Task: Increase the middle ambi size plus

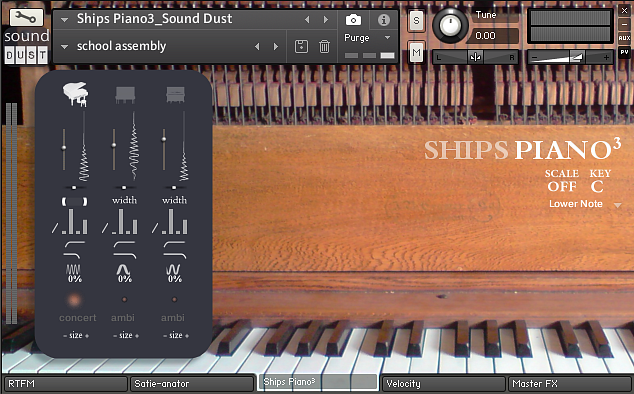Action: pos(137,336)
